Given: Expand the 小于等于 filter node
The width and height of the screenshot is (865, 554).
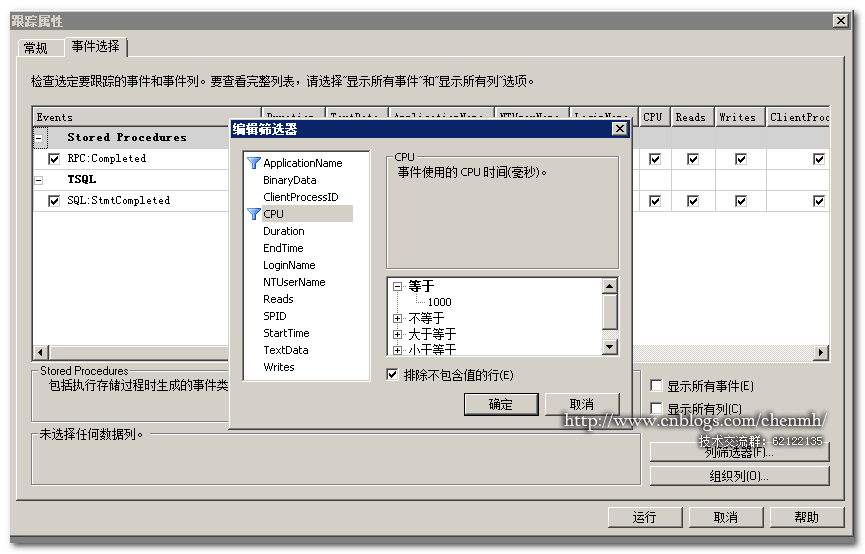Looking at the screenshot, I should coord(397,350).
